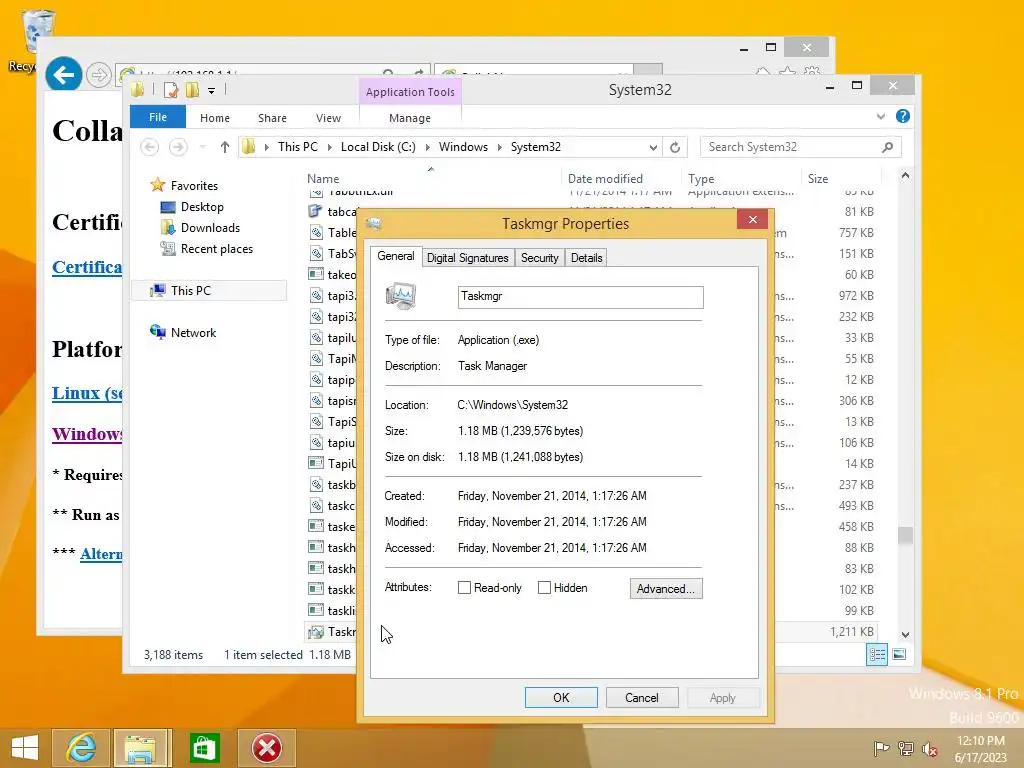This screenshot has width=1024, height=768.
Task: Expand the chevron after Windows breadcrumb
Action: [500, 148]
